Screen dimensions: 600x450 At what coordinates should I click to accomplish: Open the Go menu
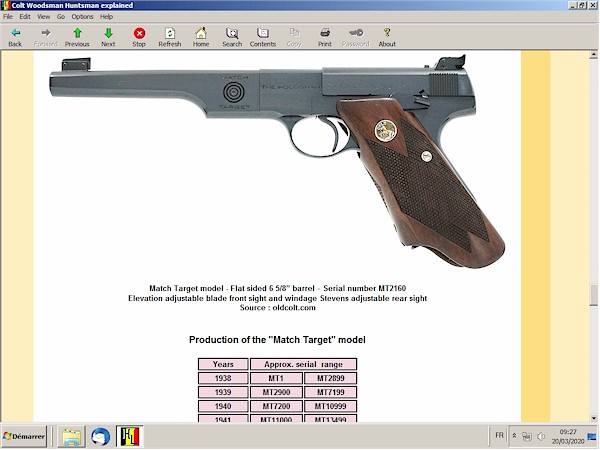(61, 17)
